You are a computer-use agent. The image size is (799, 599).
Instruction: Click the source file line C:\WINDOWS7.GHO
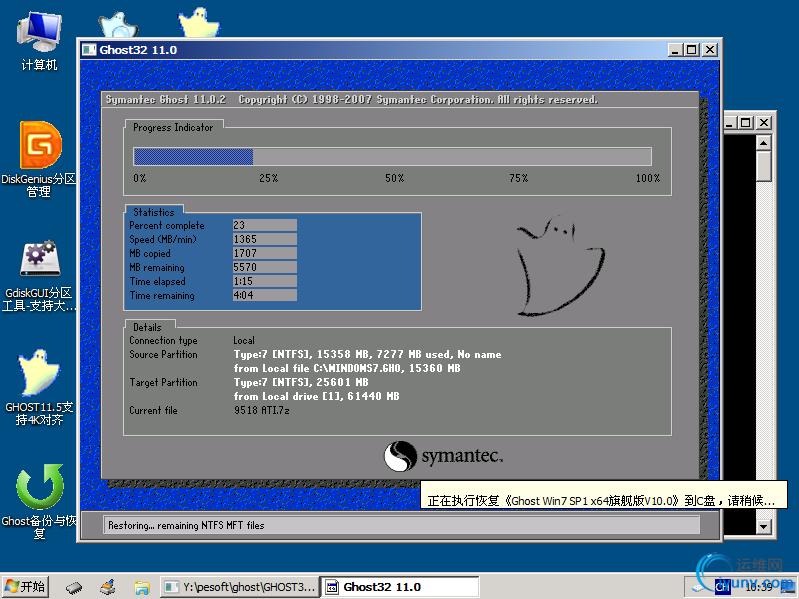tap(347, 368)
